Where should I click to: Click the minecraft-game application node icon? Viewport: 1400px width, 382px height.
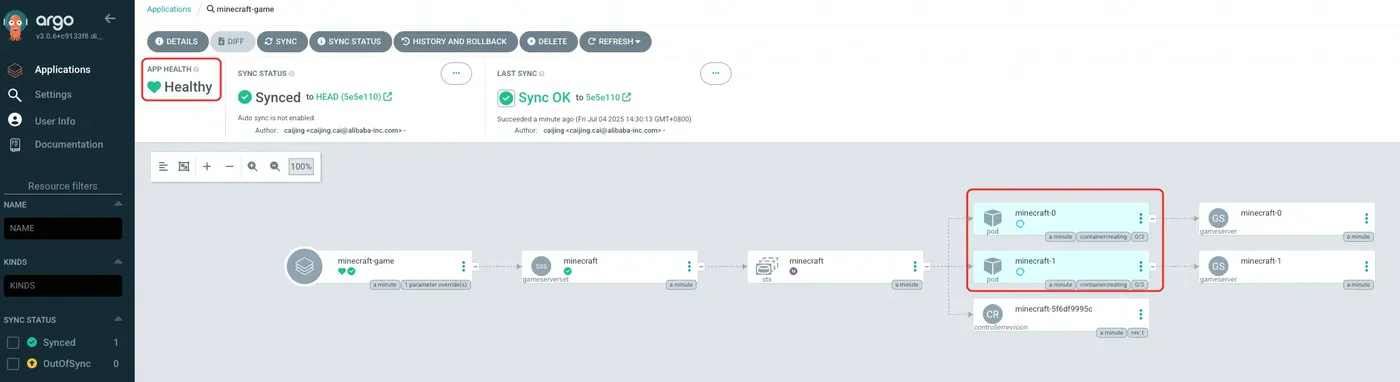(x=304, y=266)
